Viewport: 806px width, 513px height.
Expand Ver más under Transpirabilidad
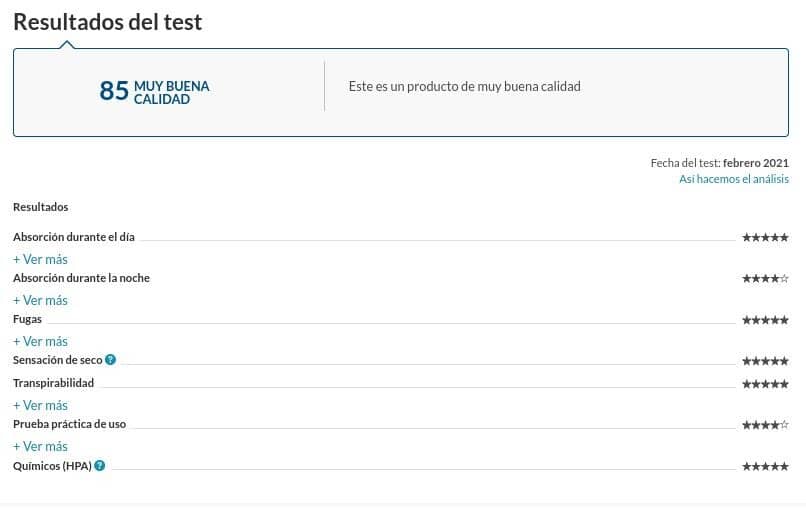click(x=40, y=406)
